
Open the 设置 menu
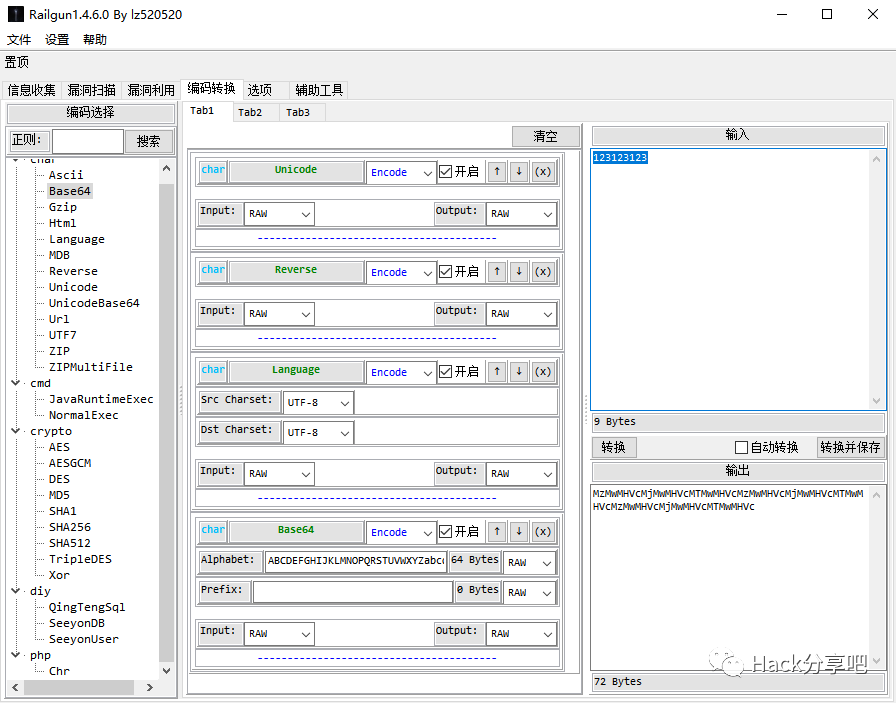[x=57, y=39]
